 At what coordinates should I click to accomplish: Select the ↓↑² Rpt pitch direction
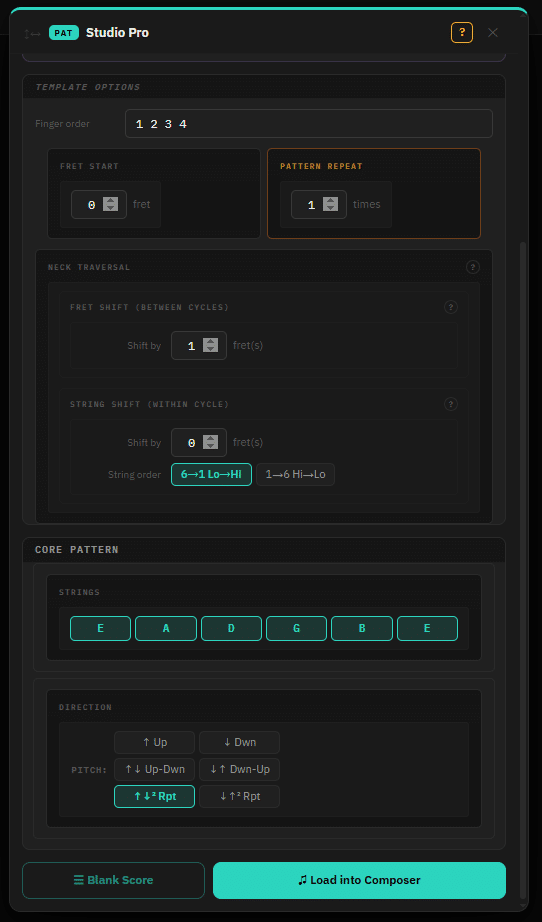tap(239, 796)
